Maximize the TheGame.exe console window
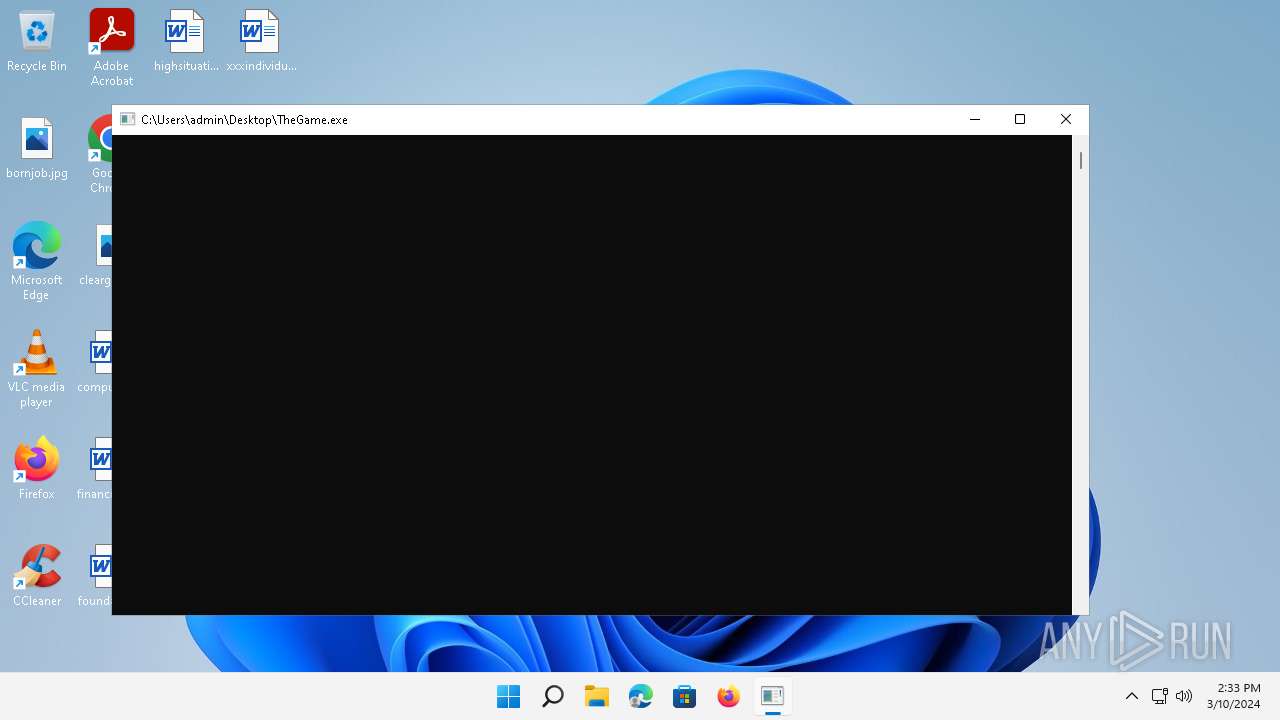The height and width of the screenshot is (720, 1280). point(1020,120)
